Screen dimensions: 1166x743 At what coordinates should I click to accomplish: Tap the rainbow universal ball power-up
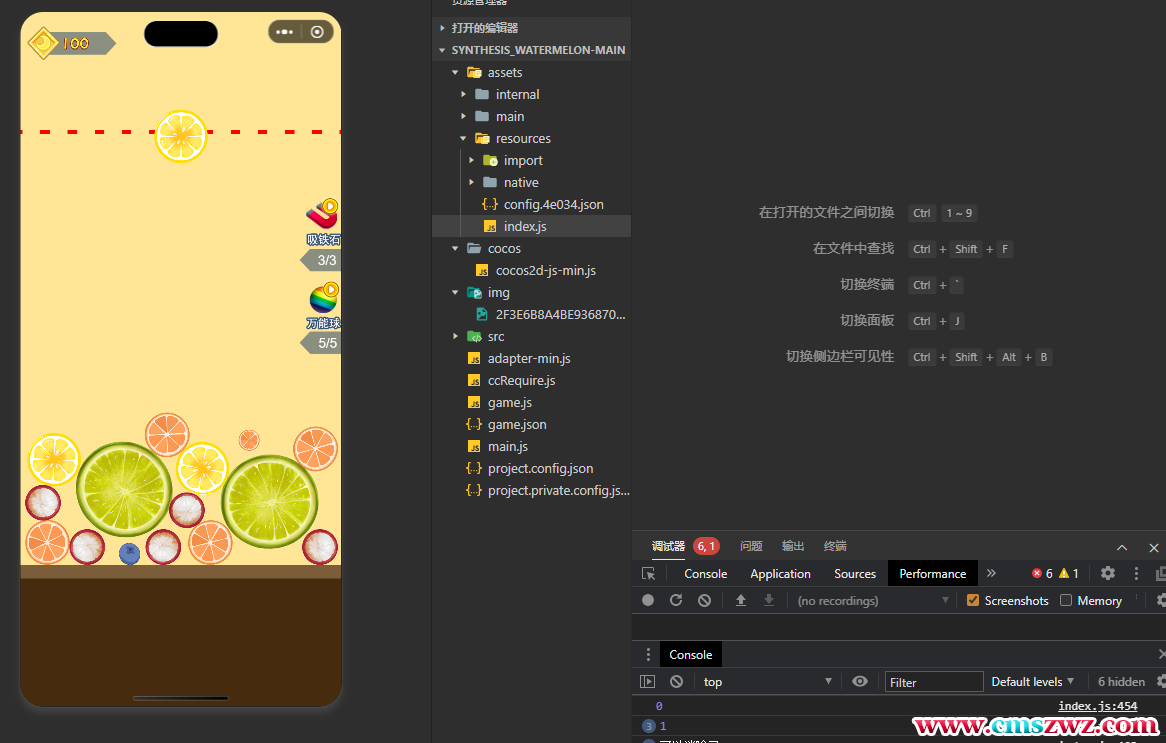coord(322,298)
